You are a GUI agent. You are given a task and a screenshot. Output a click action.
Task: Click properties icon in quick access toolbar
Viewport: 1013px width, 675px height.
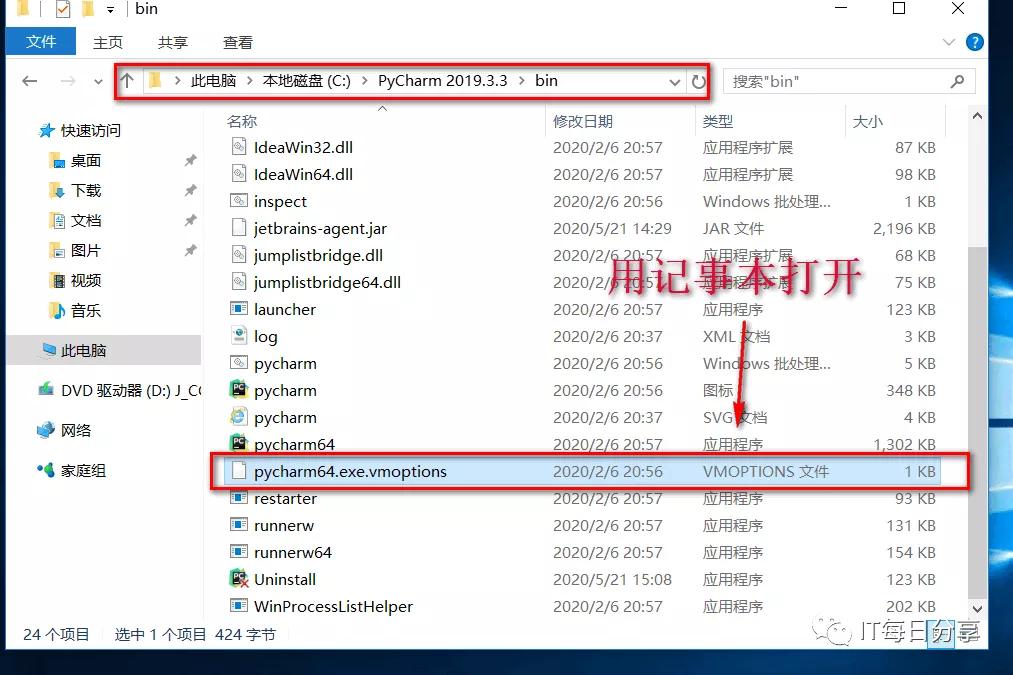(x=63, y=9)
